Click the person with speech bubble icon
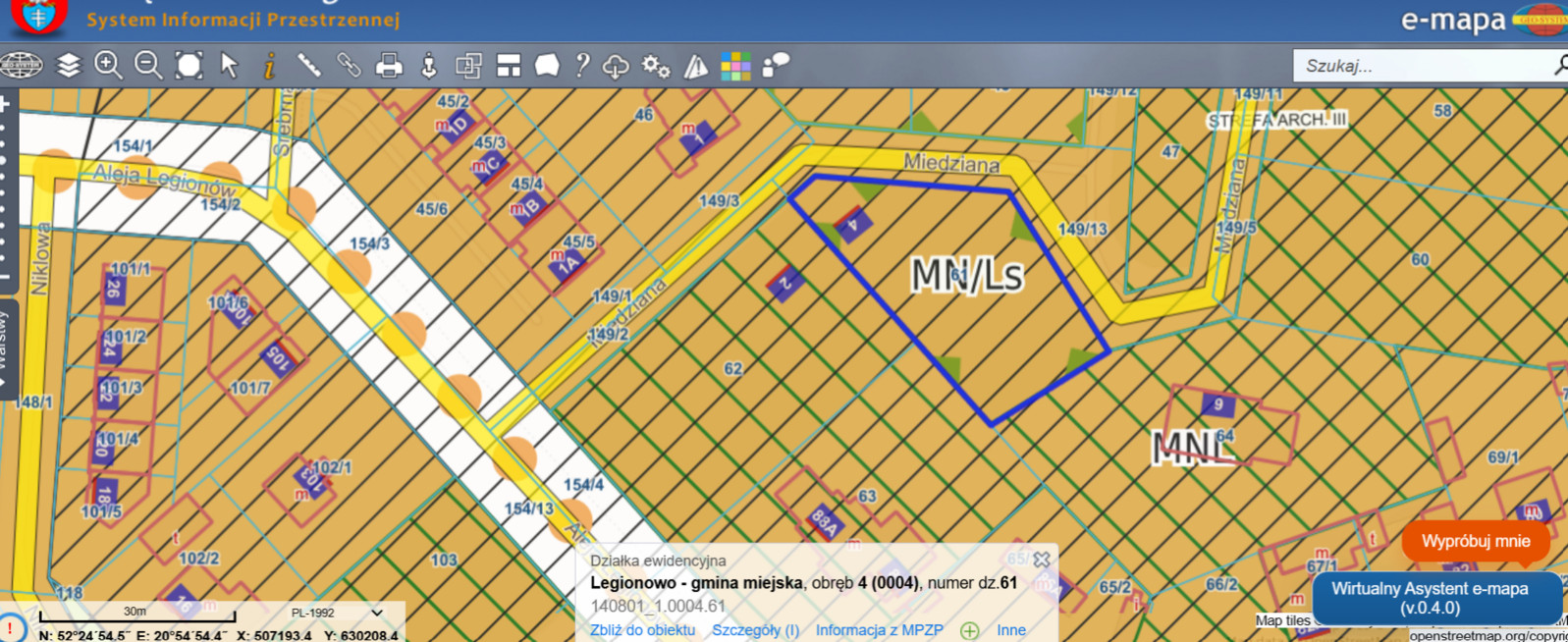The height and width of the screenshot is (642, 1568). pos(776,66)
